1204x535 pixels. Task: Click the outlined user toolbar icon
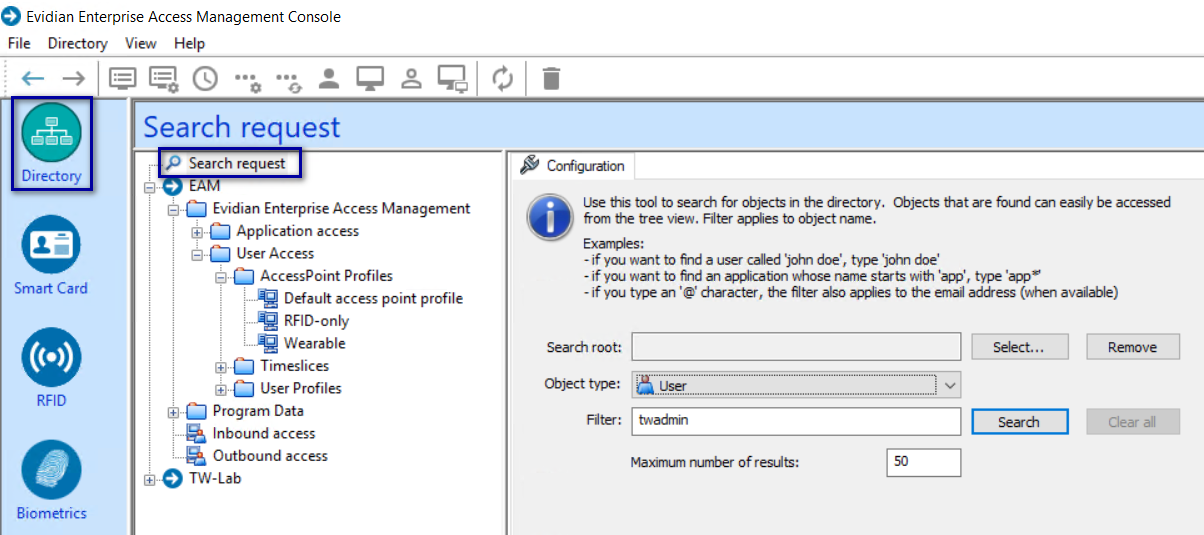coord(410,78)
